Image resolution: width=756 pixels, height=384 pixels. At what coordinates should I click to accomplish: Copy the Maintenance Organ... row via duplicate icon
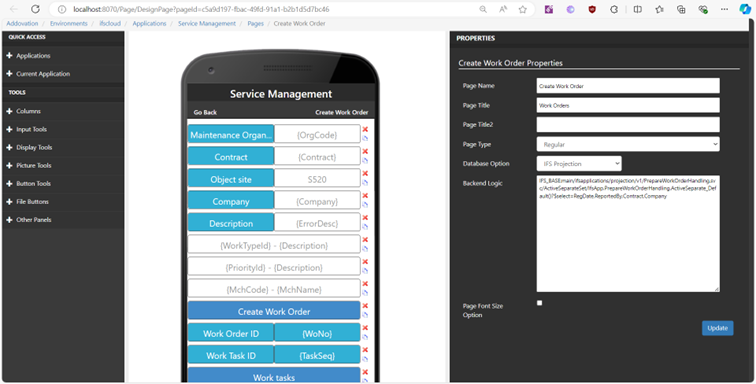[x=365, y=138]
